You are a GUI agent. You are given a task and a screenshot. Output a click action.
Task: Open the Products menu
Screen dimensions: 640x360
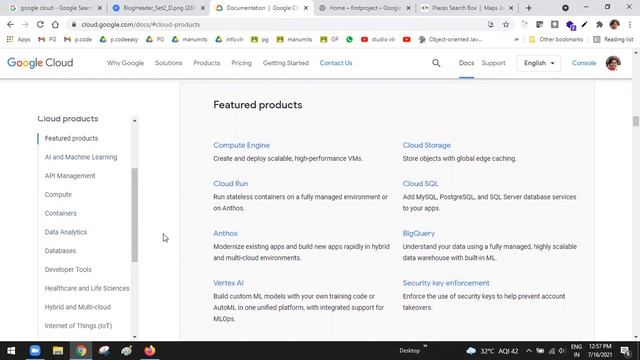tap(207, 63)
